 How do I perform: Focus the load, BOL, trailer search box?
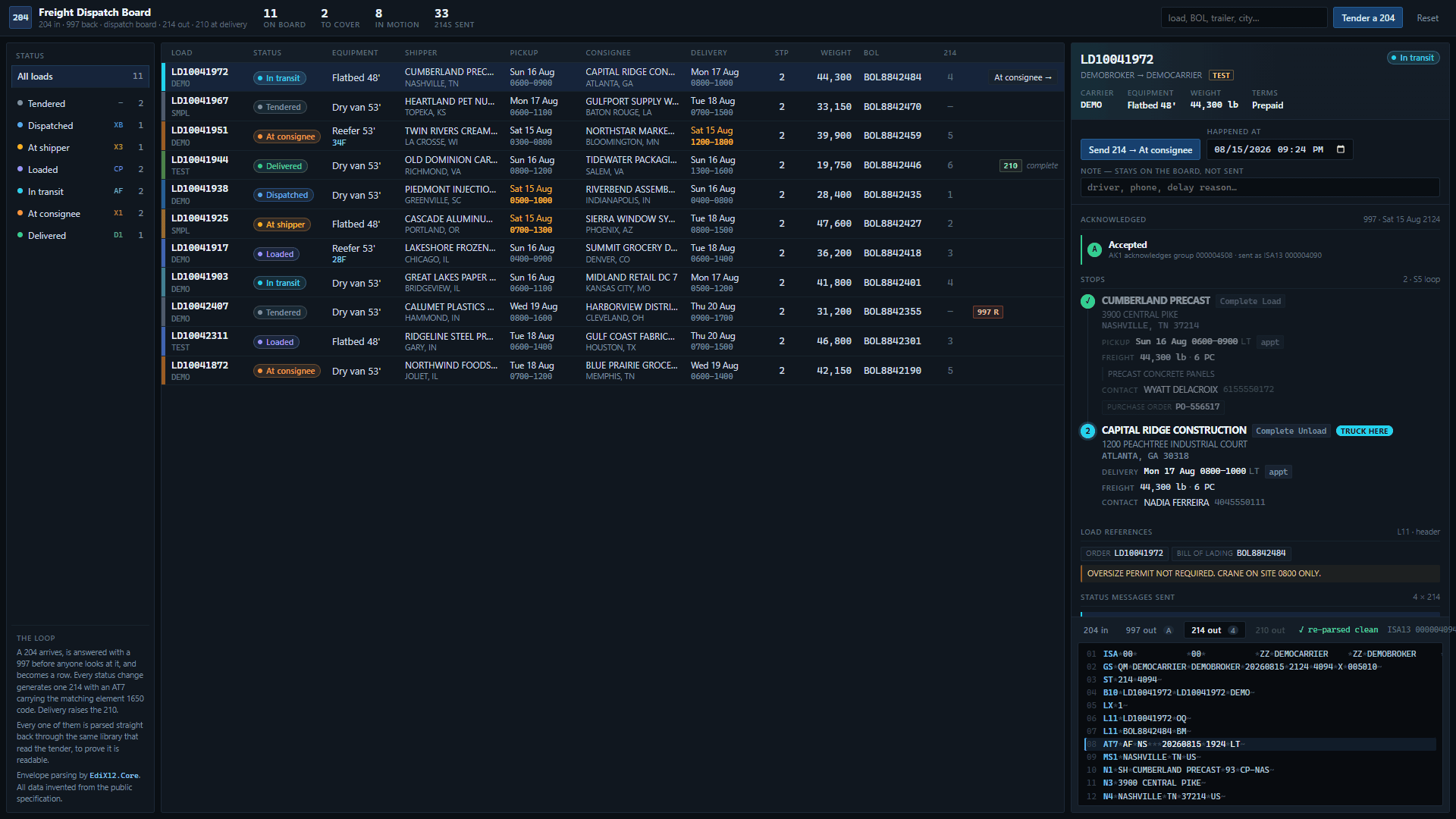click(x=1244, y=17)
